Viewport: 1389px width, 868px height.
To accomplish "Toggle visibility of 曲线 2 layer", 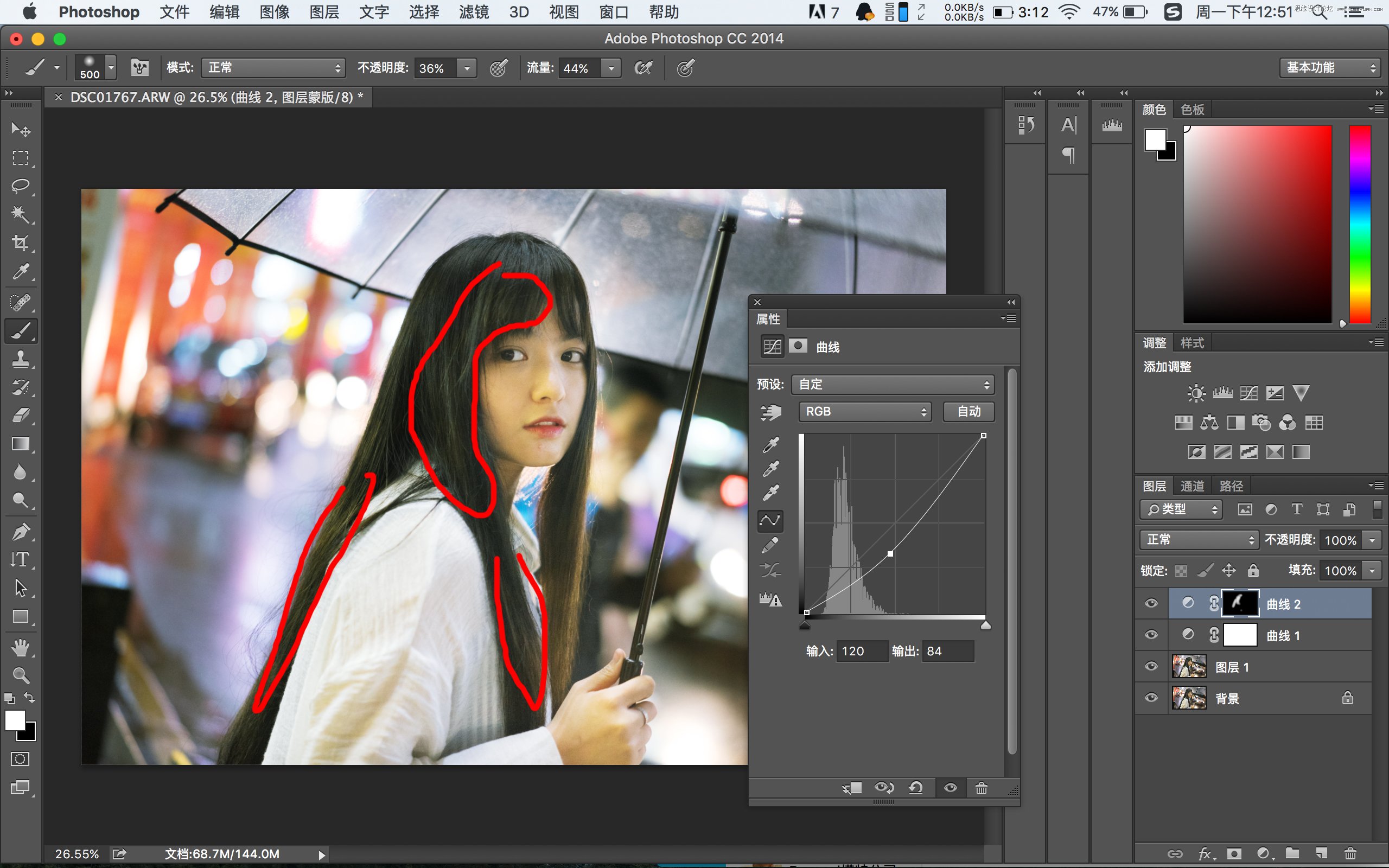I will click(1151, 603).
